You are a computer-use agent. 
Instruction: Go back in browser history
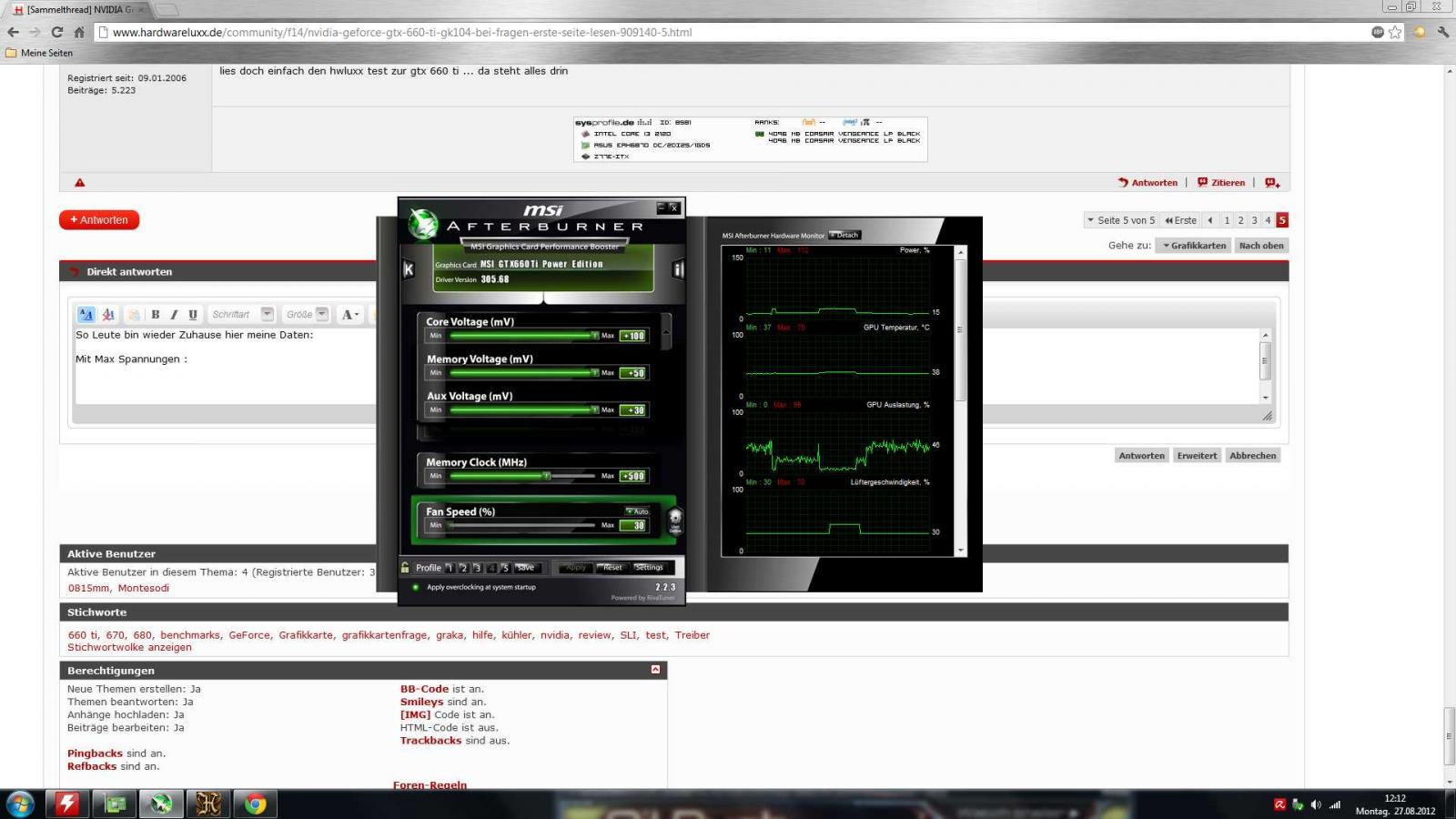(x=13, y=32)
